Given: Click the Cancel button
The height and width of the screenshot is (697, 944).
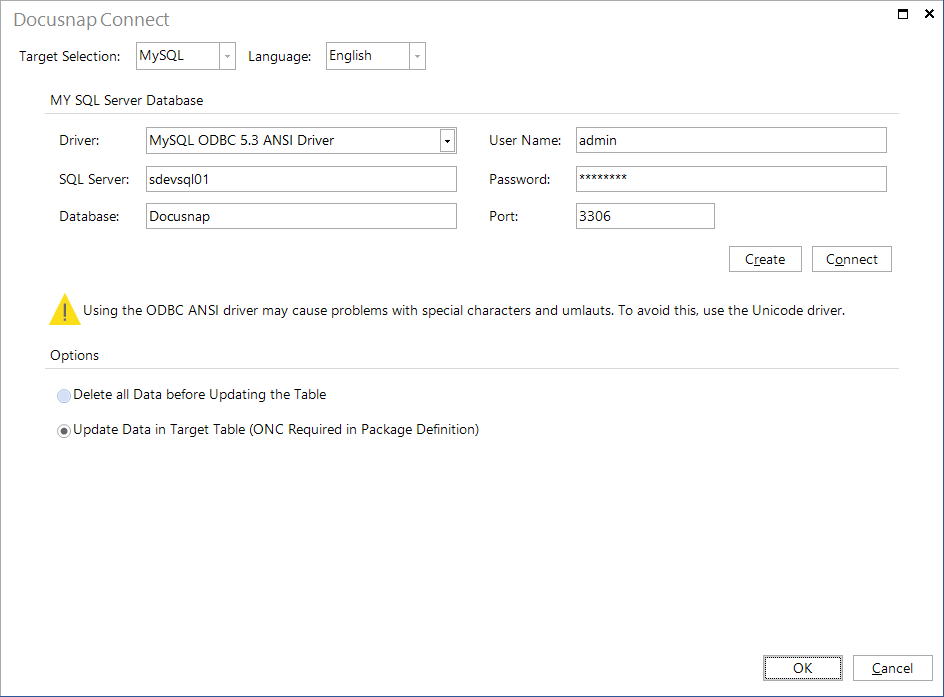Looking at the screenshot, I should pos(892,668).
